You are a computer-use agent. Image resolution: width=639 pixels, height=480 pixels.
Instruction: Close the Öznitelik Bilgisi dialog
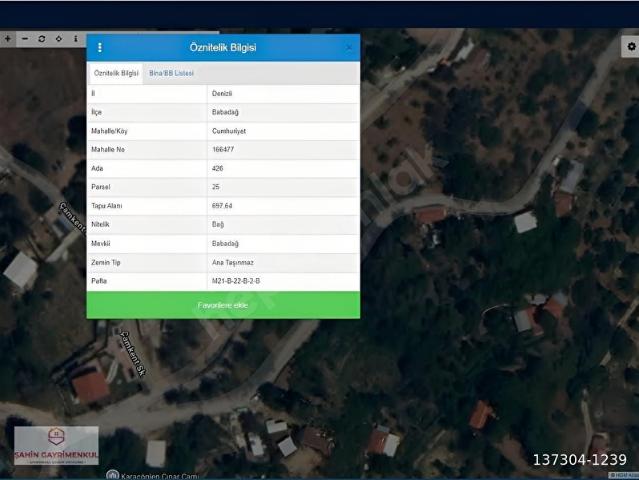click(x=349, y=48)
